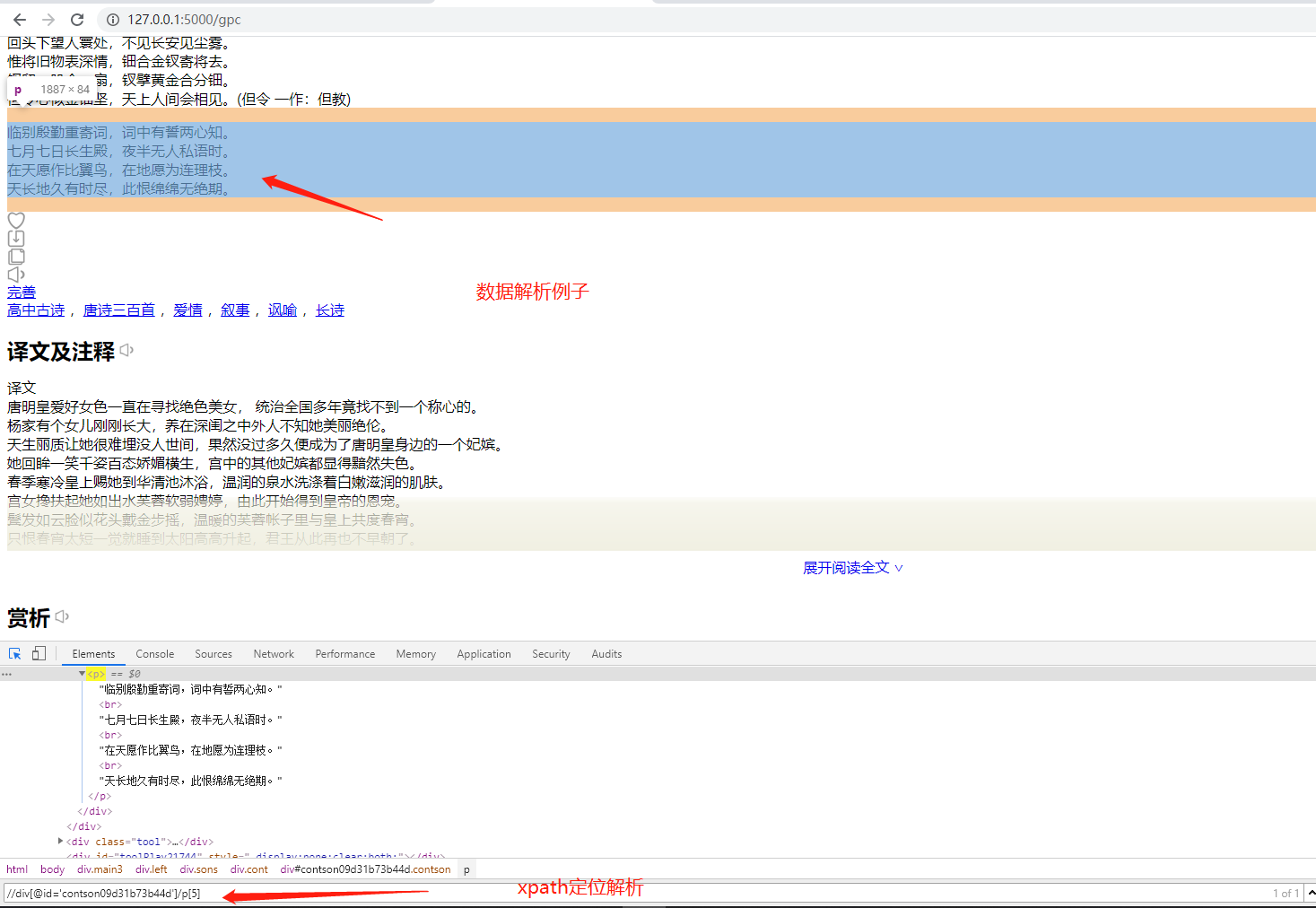Select the closing </p> tag in DOM tree
Image resolution: width=1316 pixels, height=908 pixels.
[x=100, y=796]
